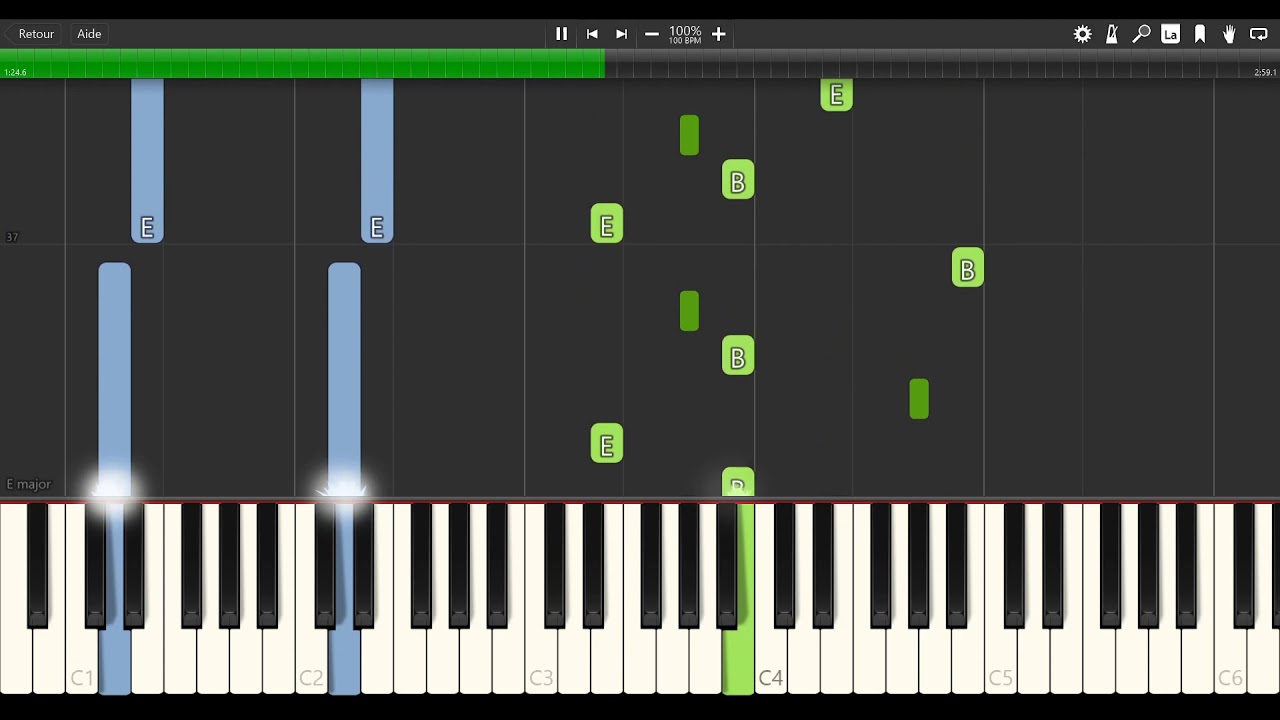This screenshot has width=1280, height=720.
Task: Go back with Retour button
Action: (x=36, y=34)
